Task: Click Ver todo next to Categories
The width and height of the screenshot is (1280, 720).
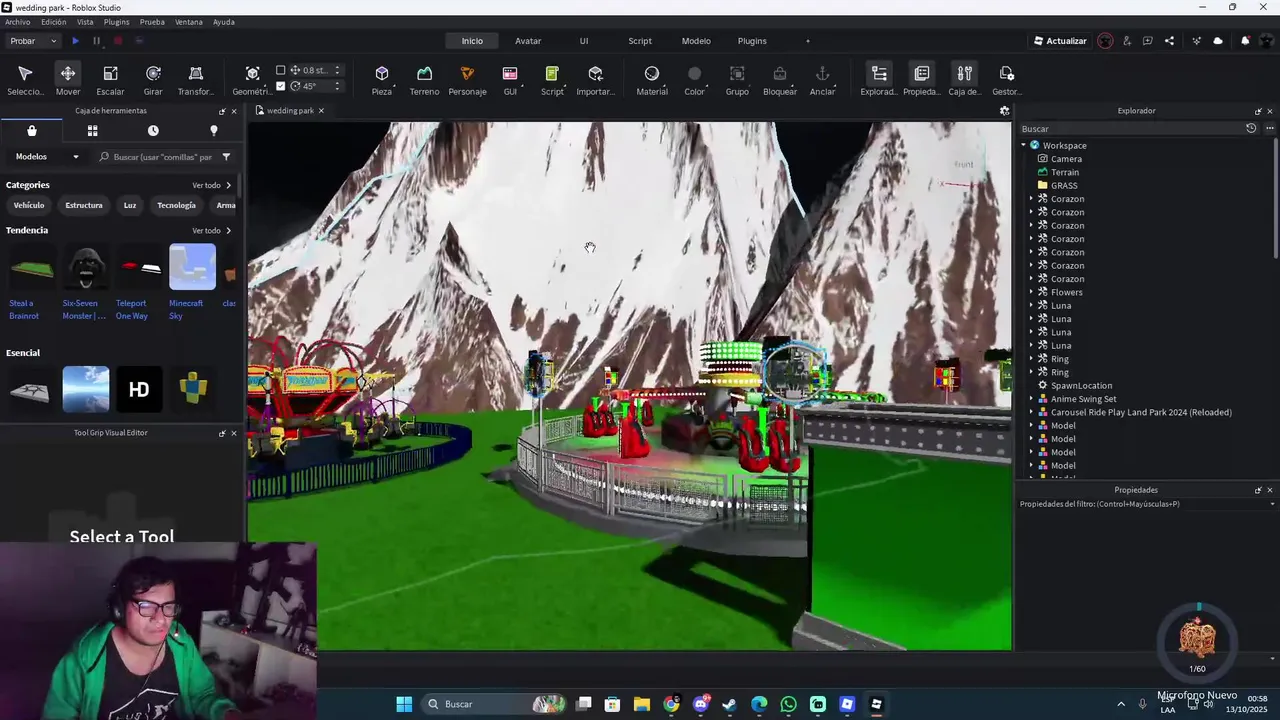Action: pos(211,185)
